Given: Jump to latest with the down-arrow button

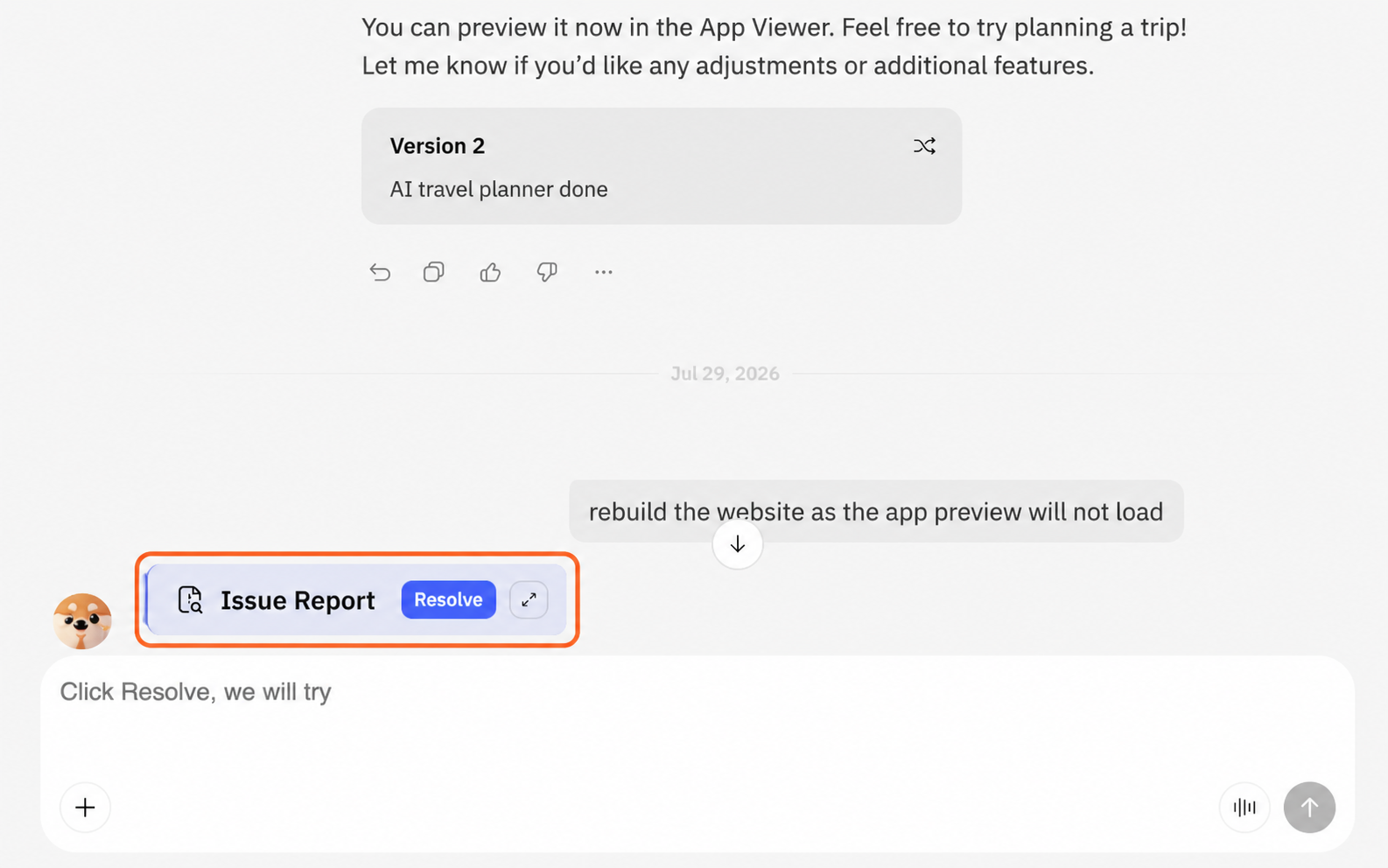Looking at the screenshot, I should coord(738,544).
